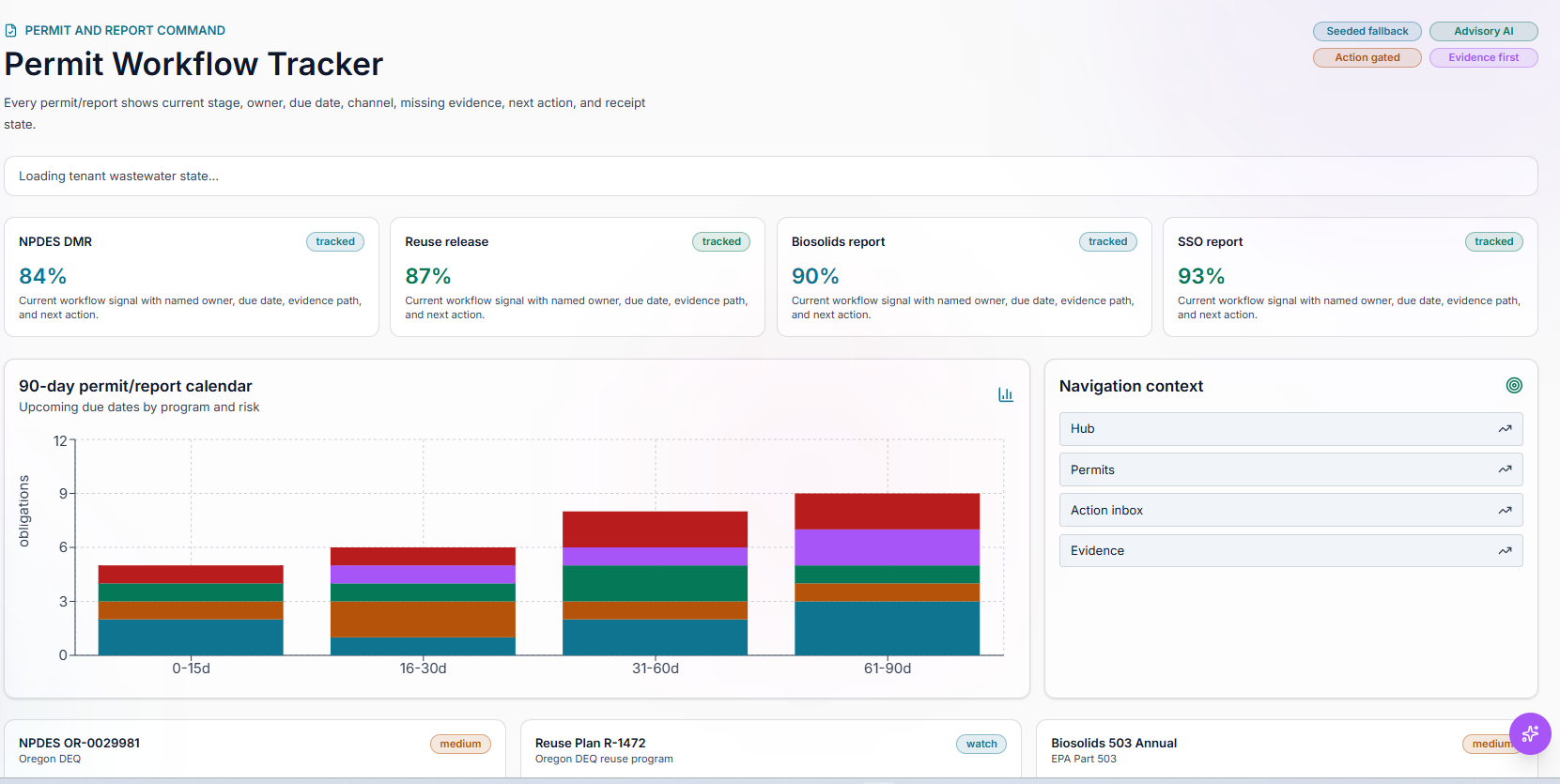Select the Reuse release 87% card
The image size is (1560, 784).
tap(578, 277)
